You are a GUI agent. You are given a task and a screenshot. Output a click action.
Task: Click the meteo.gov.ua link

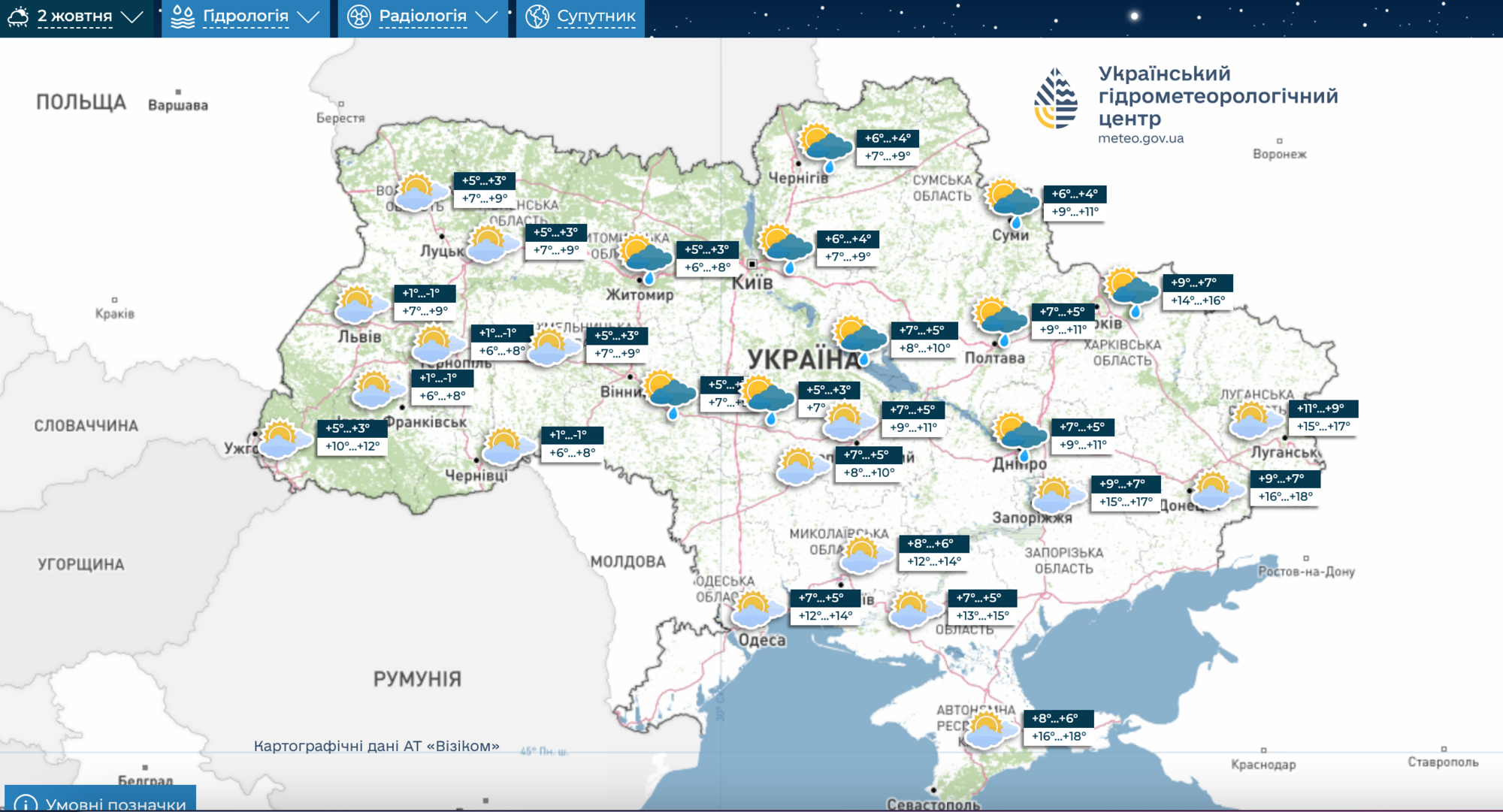pos(1139,137)
